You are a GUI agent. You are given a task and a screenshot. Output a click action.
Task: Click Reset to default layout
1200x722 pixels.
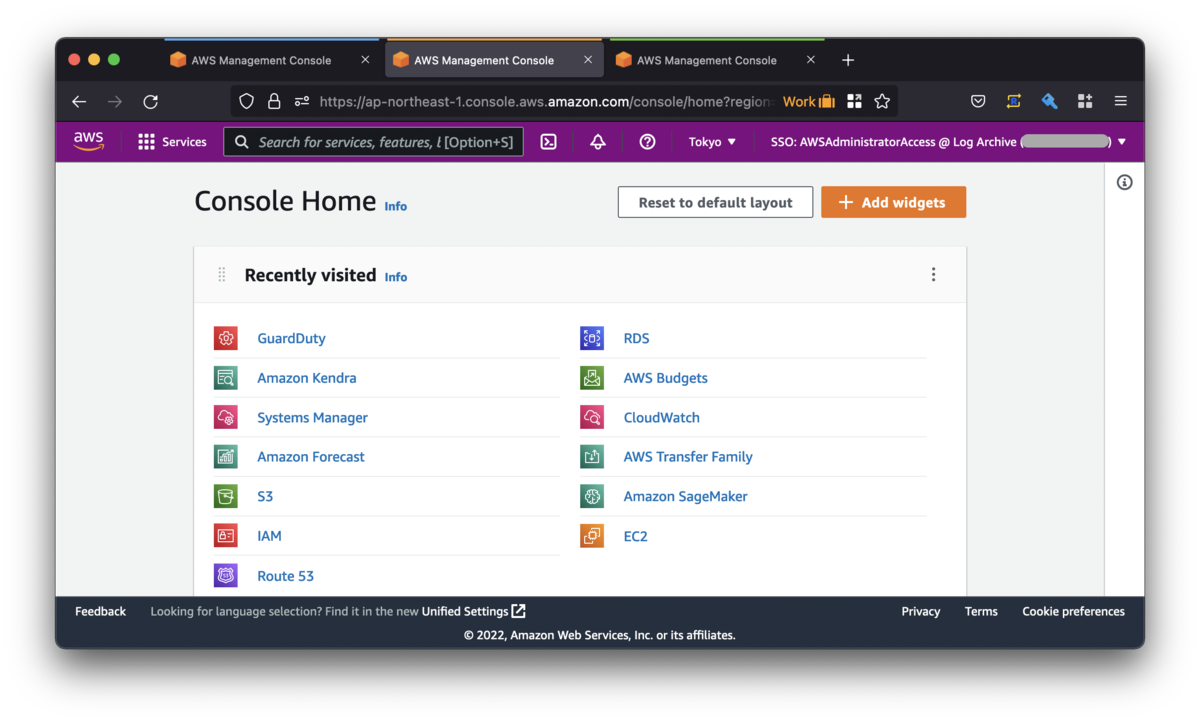click(715, 202)
